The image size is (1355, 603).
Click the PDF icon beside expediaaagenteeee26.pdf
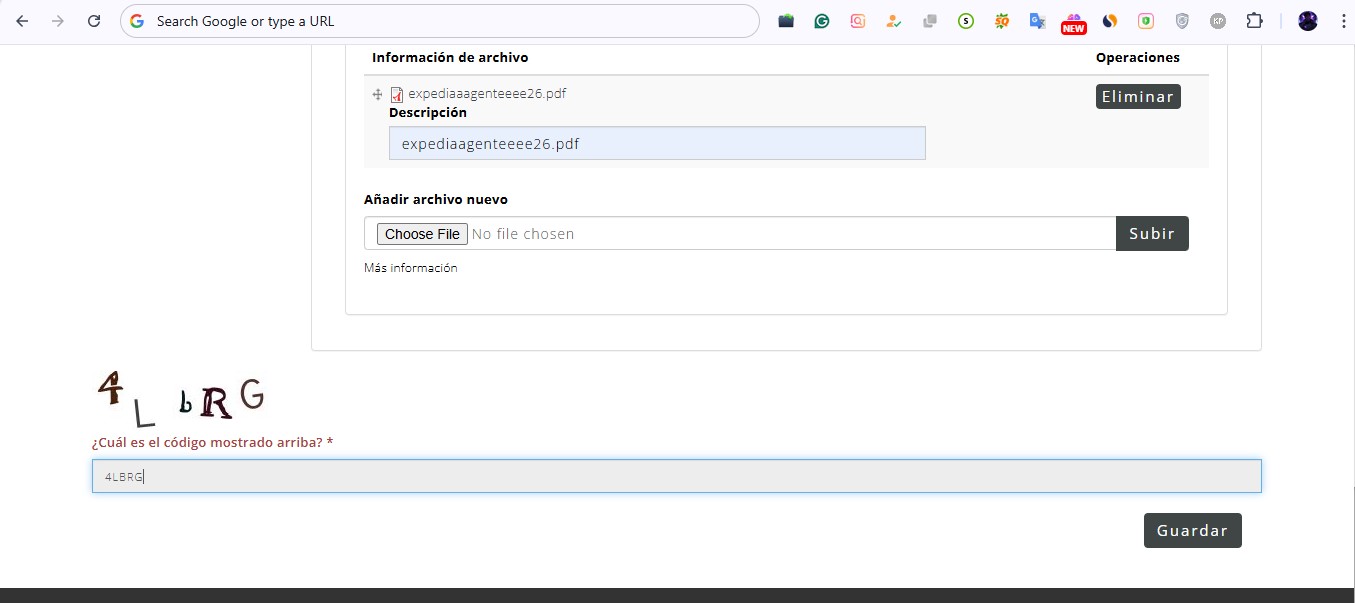pyautogui.click(x=397, y=95)
